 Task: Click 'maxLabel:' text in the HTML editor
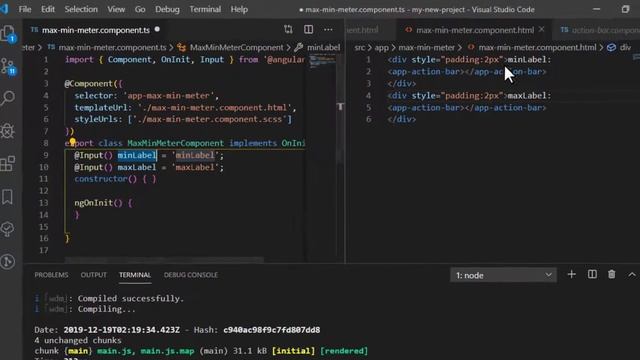coord(529,96)
